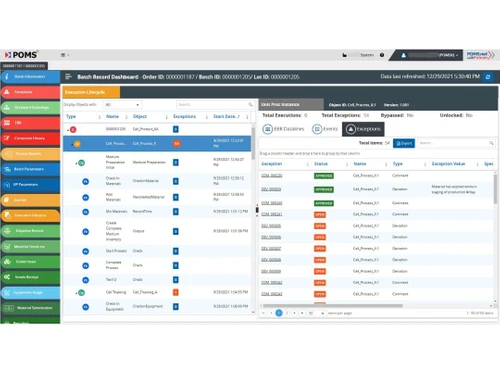Click exception count badge for Cell Thawing
This screenshot has height=375, width=500.
pyautogui.click(x=176, y=292)
